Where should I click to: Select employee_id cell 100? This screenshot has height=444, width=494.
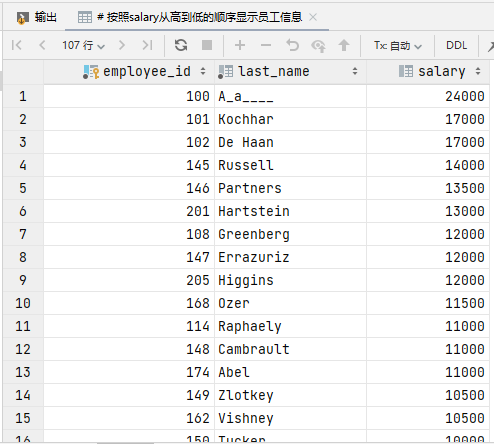(129, 96)
